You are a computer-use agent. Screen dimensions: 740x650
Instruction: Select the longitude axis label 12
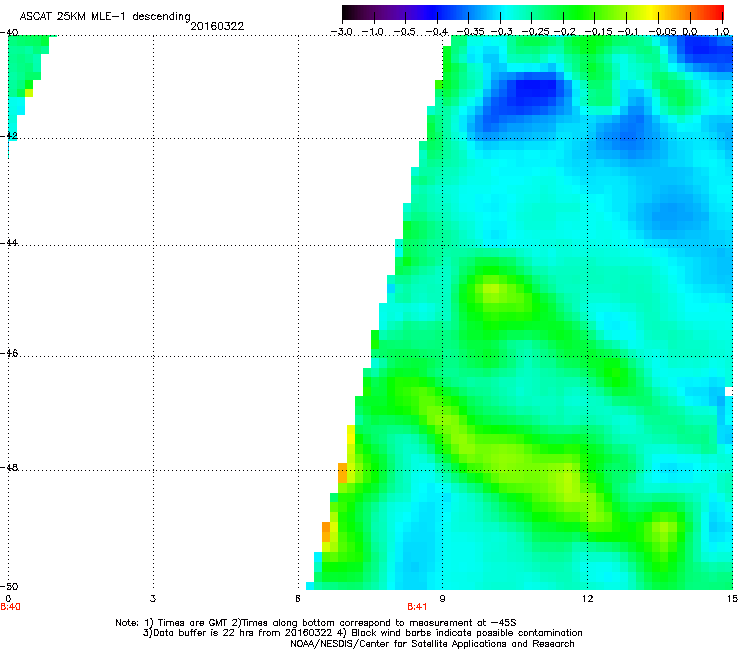tap(587, 599)
